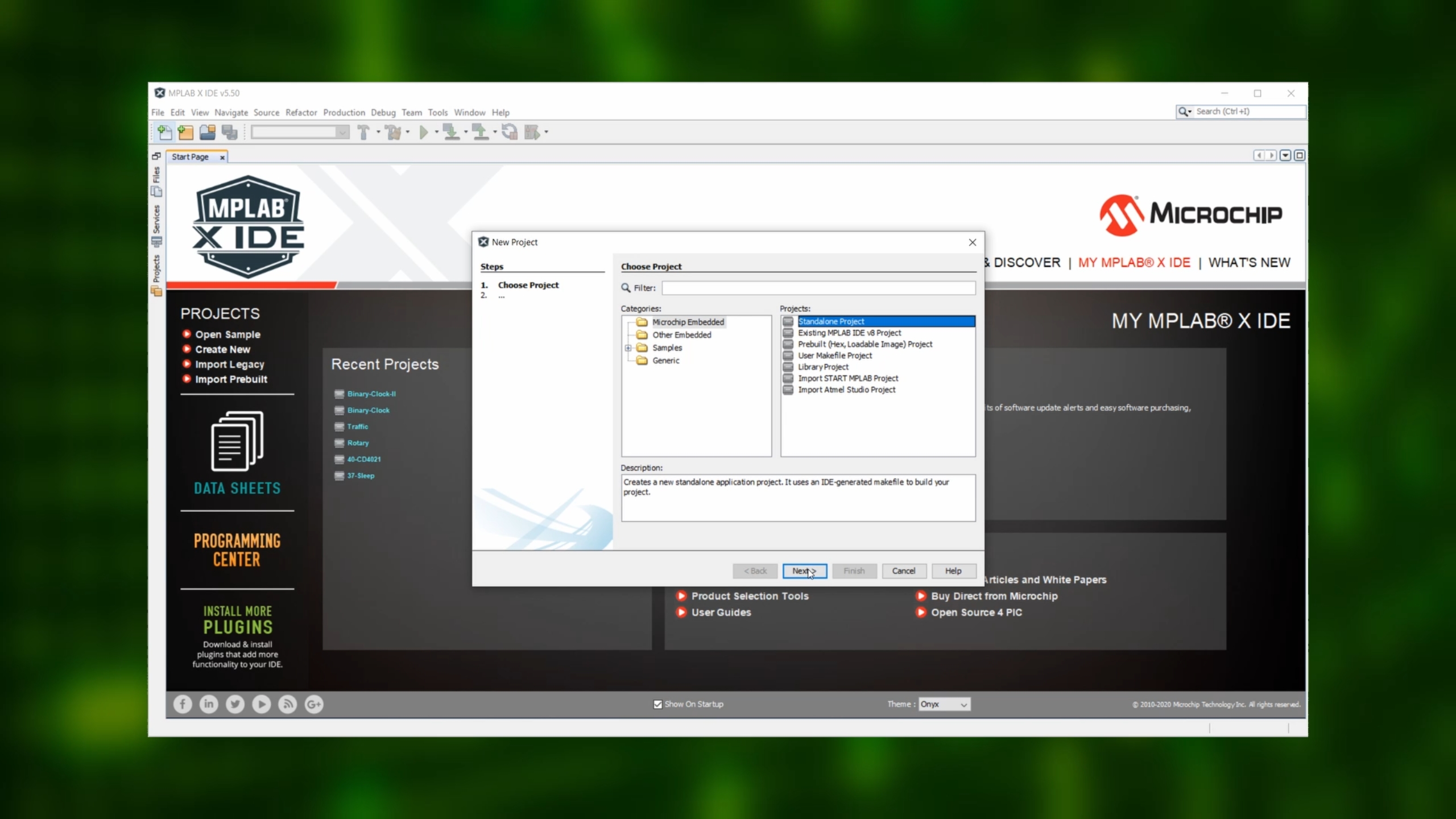The image size is (1456, 819).
Task: Click the Clean and Build icon
Action: coord(392,132)
